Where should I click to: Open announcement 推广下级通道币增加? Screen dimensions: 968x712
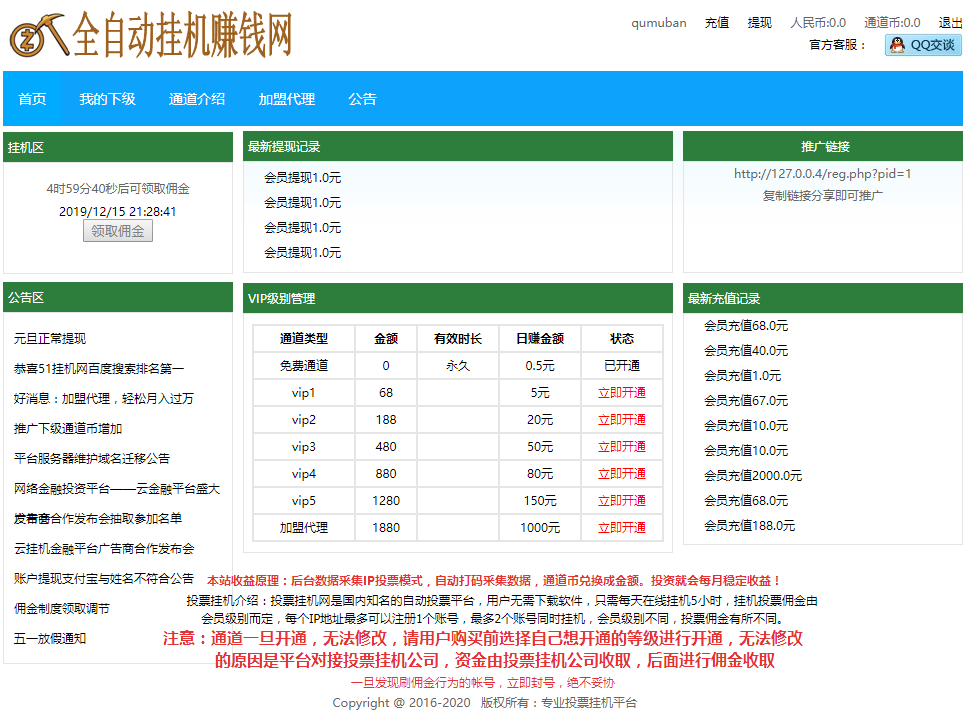[68, 429]
